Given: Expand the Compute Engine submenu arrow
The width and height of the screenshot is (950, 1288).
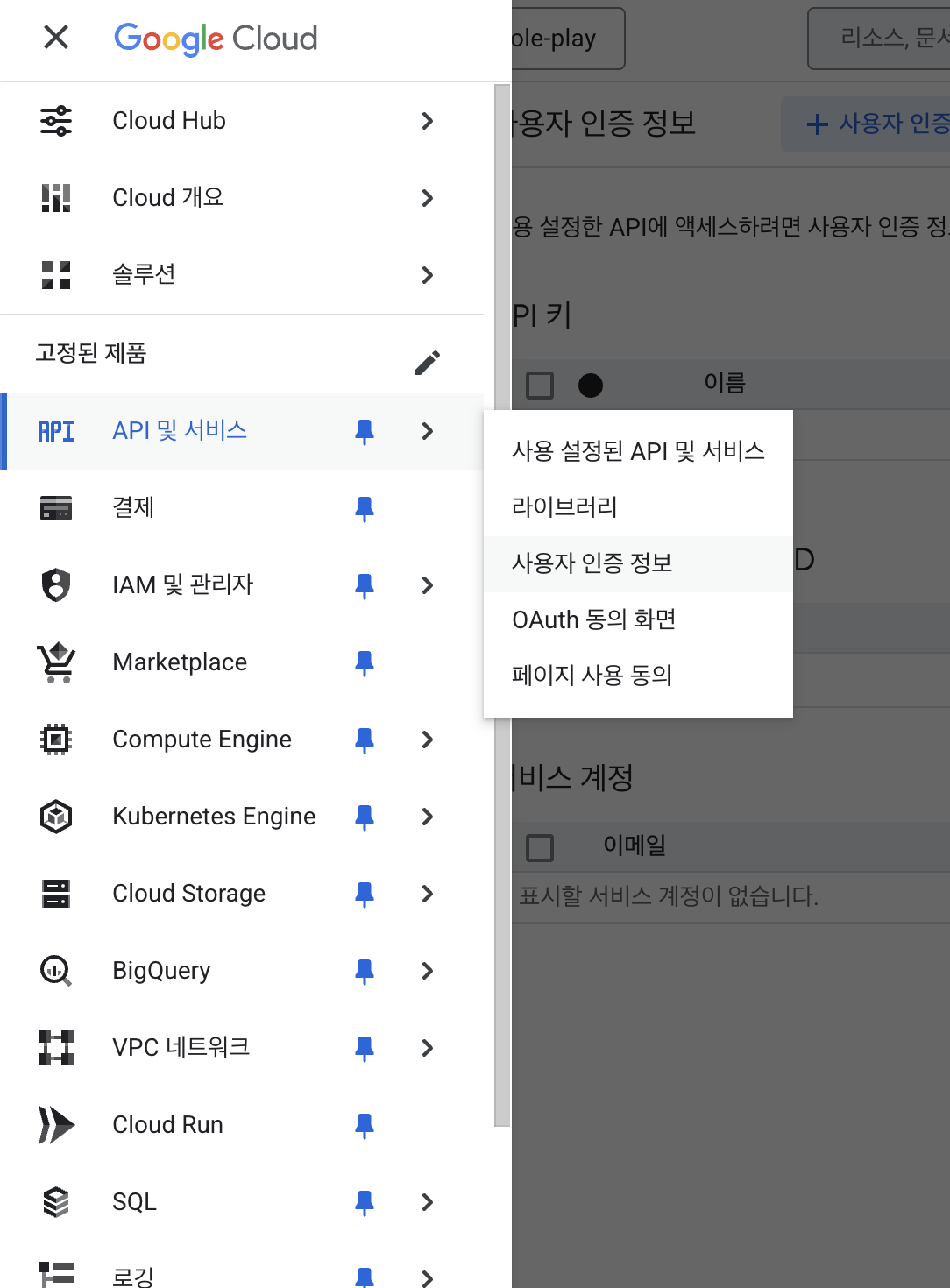Looking at the screenshot, I should click(x=428, y=740).
